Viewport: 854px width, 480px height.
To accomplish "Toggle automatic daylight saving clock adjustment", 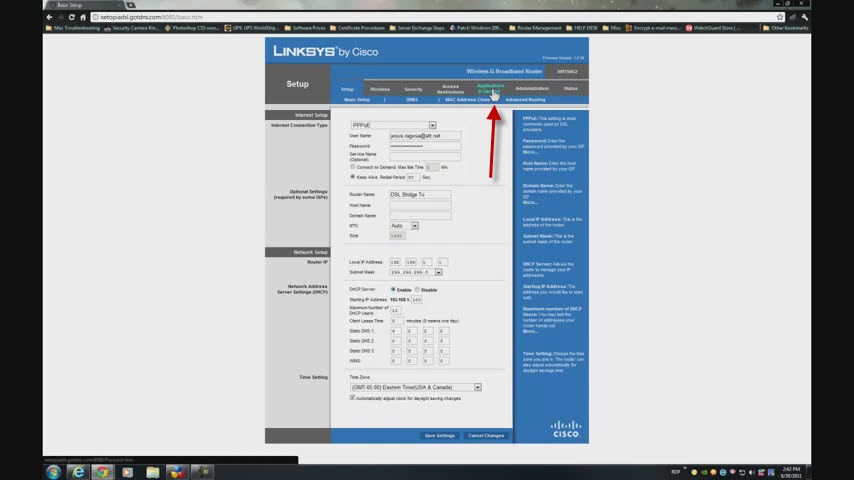I will coord(352,398).
